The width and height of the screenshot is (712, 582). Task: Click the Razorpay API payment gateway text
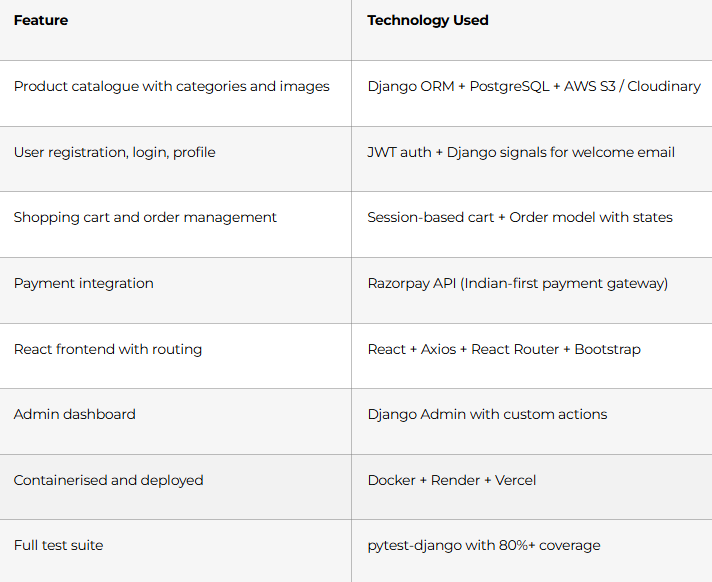(518, 284)
